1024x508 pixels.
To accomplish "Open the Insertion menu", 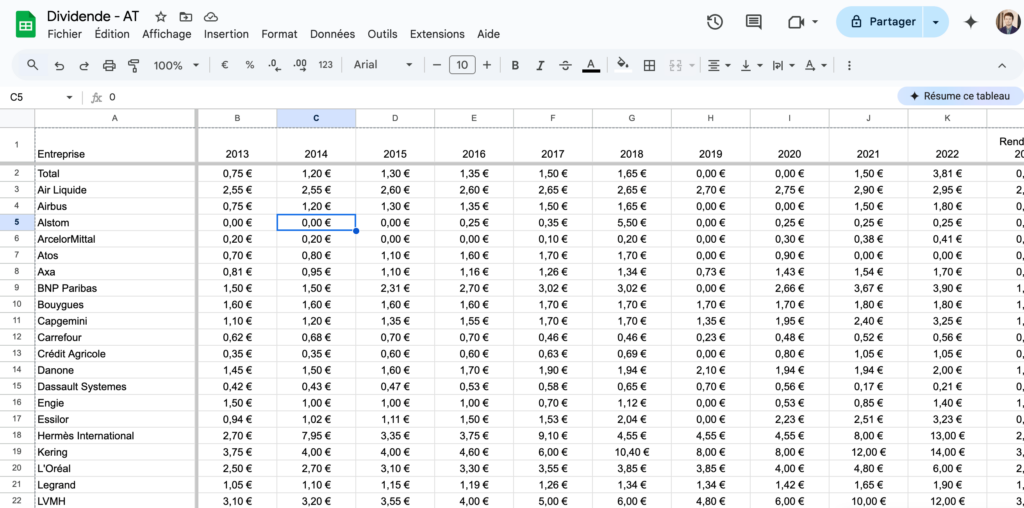I will click(x=226, y=34).
